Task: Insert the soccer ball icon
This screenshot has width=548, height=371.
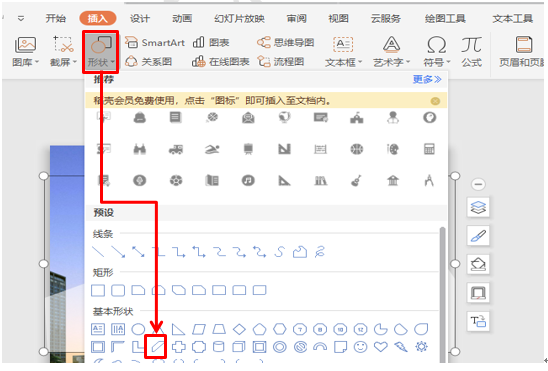Action: pos(176,181)
